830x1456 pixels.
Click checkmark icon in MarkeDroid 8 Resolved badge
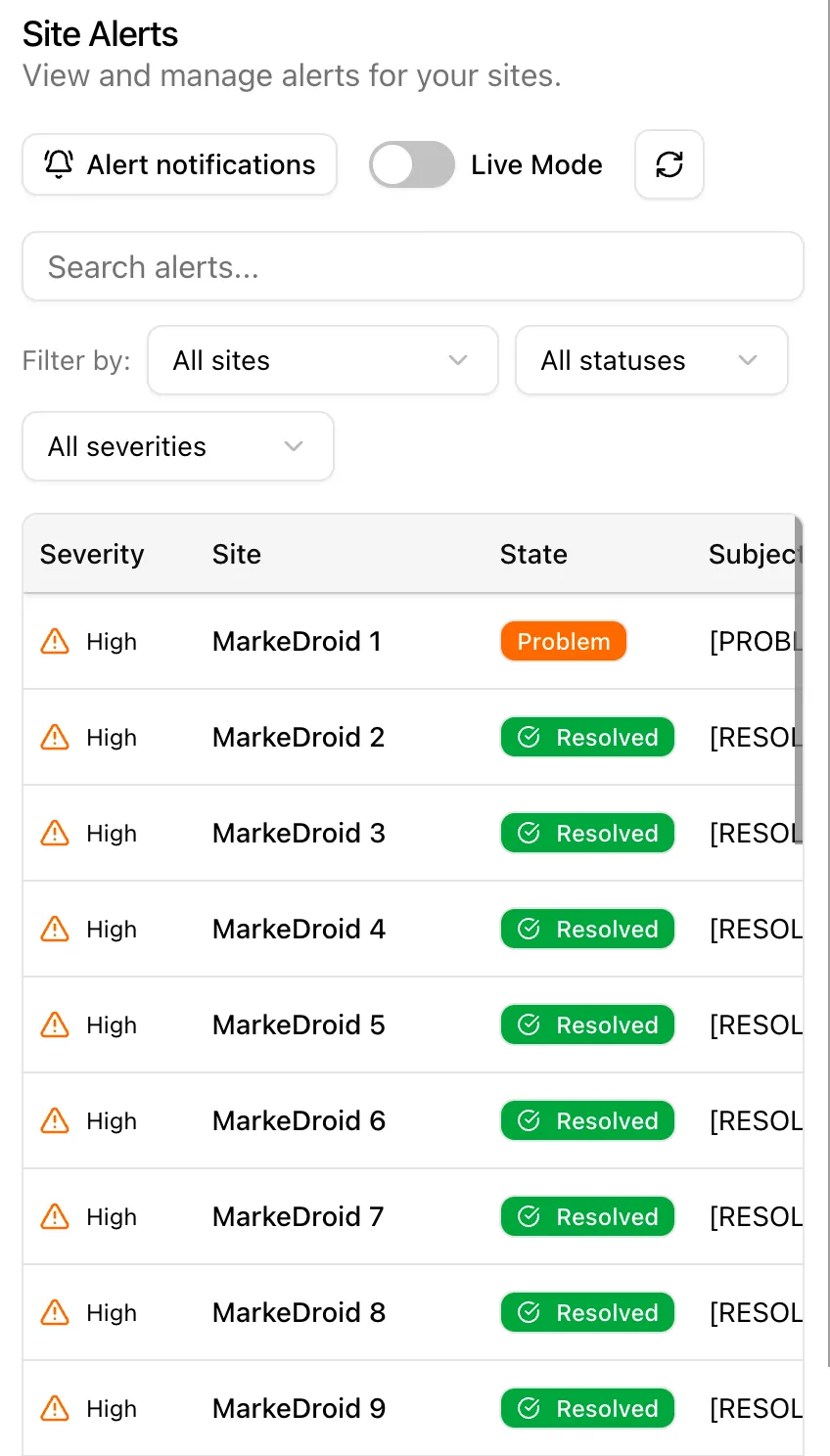pos(529,1312)
